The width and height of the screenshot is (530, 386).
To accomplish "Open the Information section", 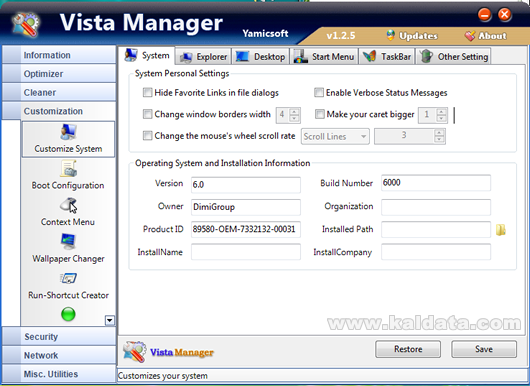I will tap(59, 55).
